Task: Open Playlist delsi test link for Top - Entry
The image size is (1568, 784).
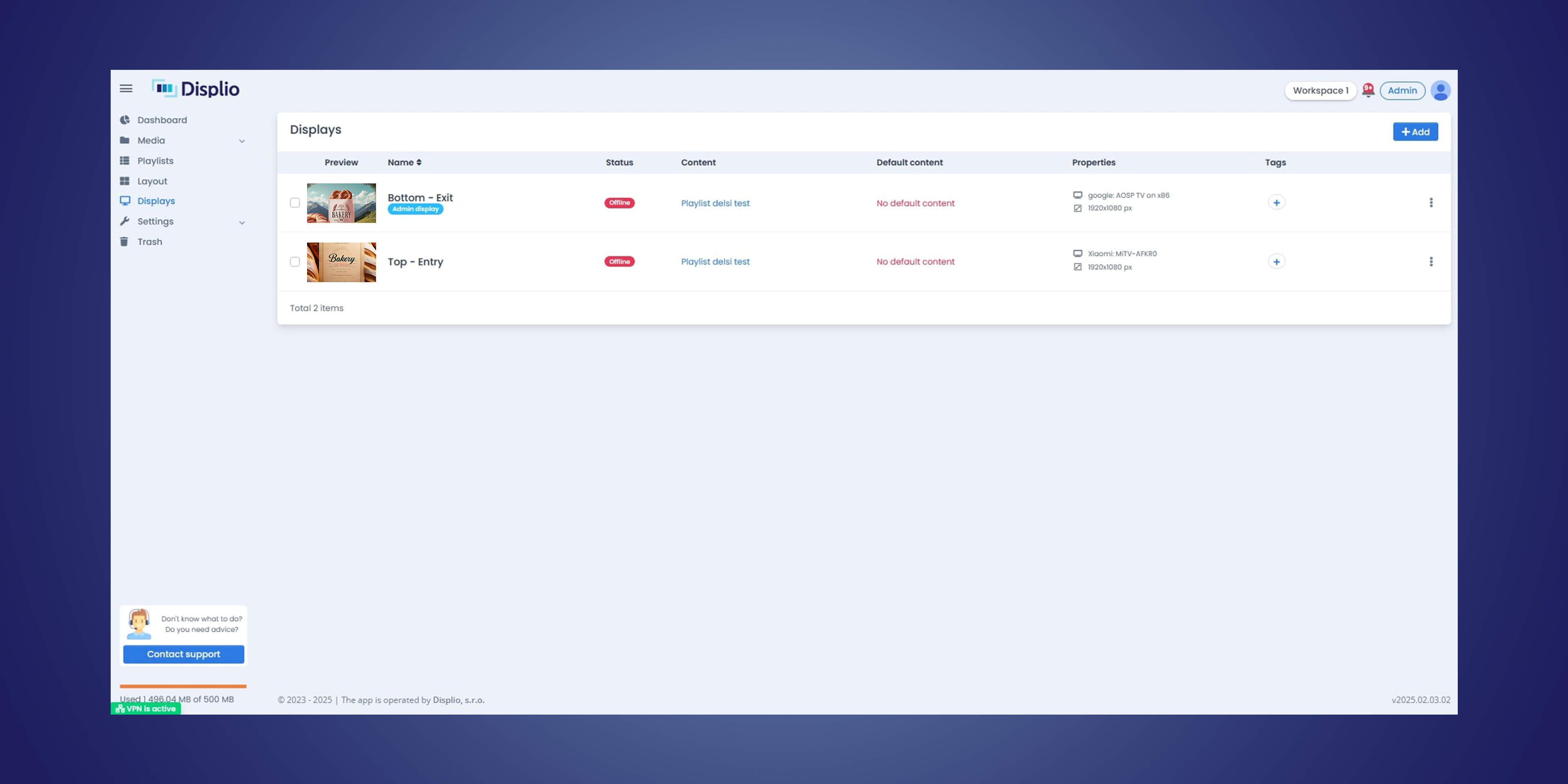Action: coord(715,262)
